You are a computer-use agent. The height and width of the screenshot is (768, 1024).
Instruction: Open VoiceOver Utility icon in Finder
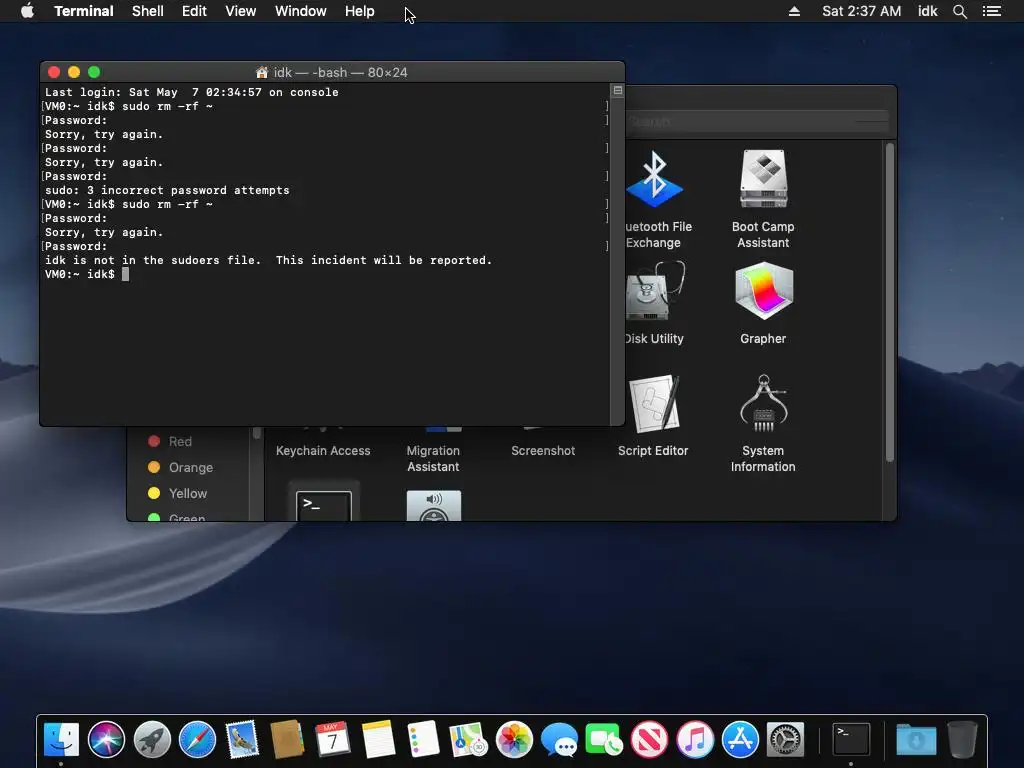click(x=434, y=505)
